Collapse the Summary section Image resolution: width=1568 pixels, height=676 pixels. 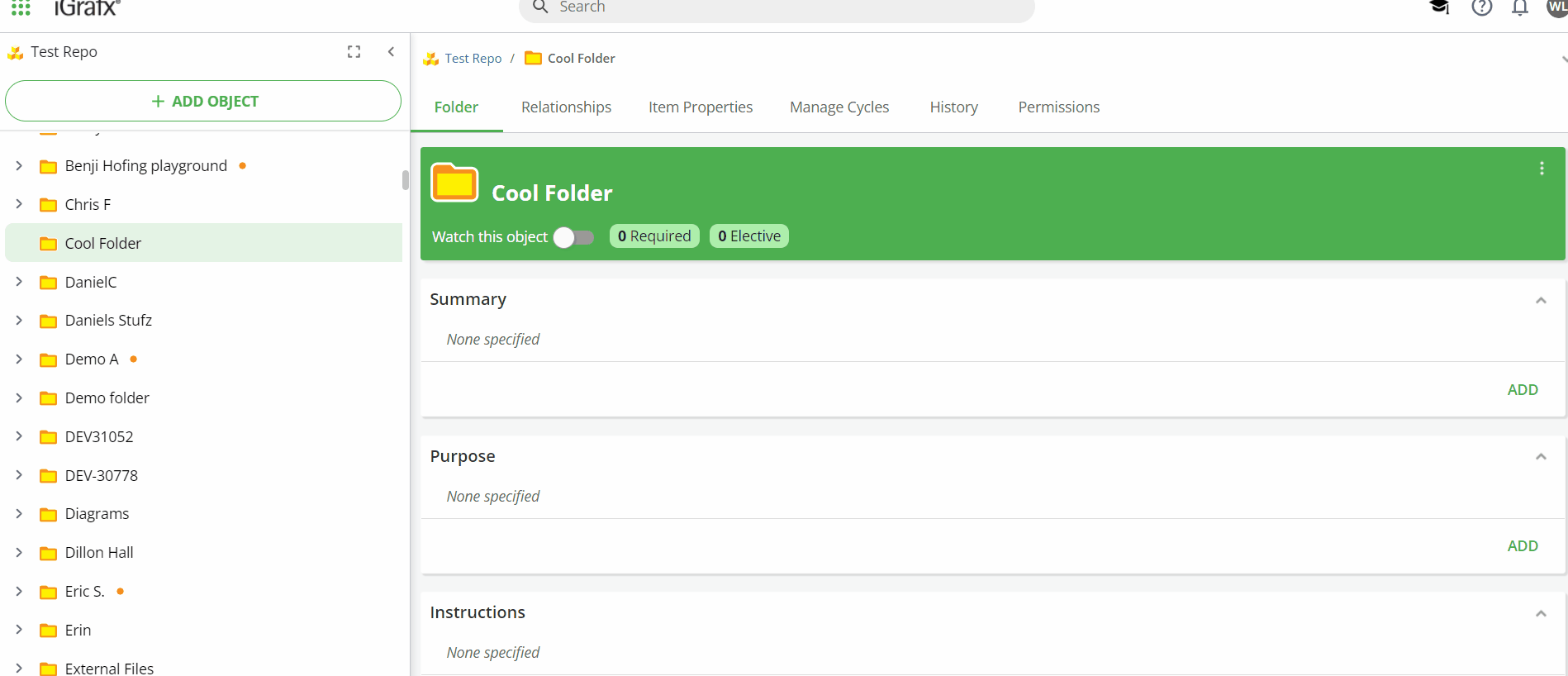click(x=1540, y=300)
